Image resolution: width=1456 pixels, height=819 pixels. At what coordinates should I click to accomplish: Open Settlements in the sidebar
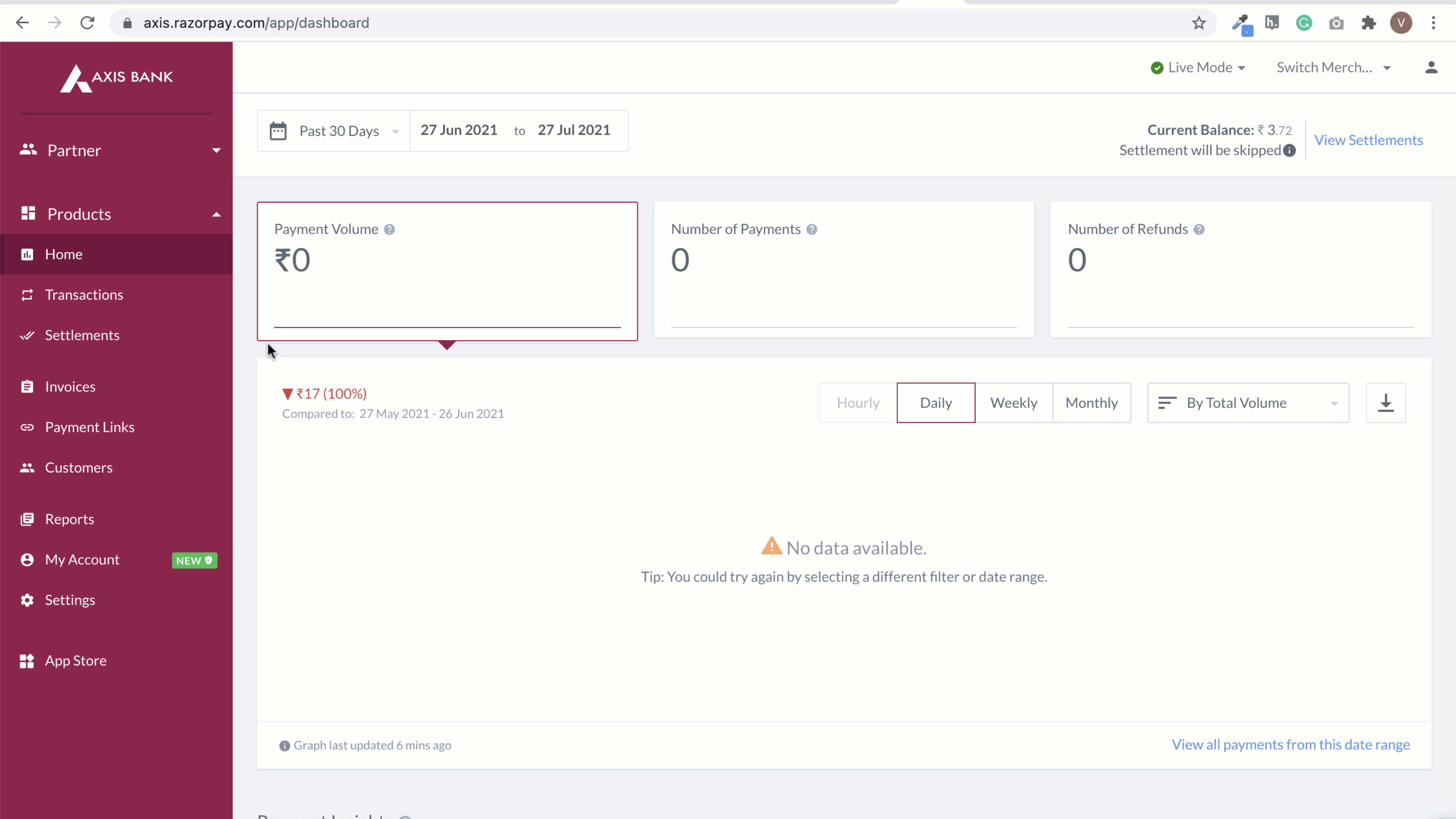click(116, 335)
